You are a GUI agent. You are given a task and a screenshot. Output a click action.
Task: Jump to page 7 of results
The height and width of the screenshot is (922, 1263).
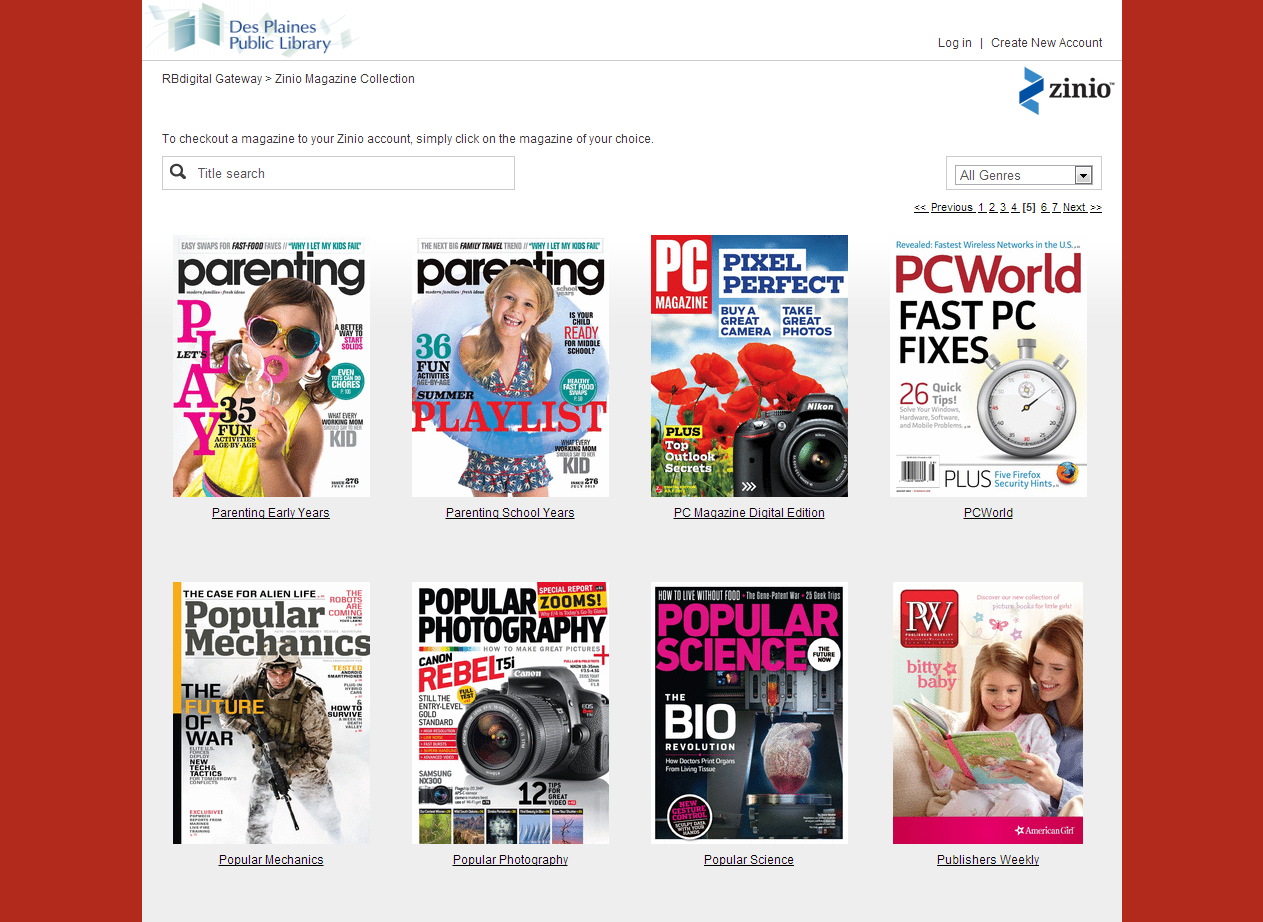(x=1053, y=207)
